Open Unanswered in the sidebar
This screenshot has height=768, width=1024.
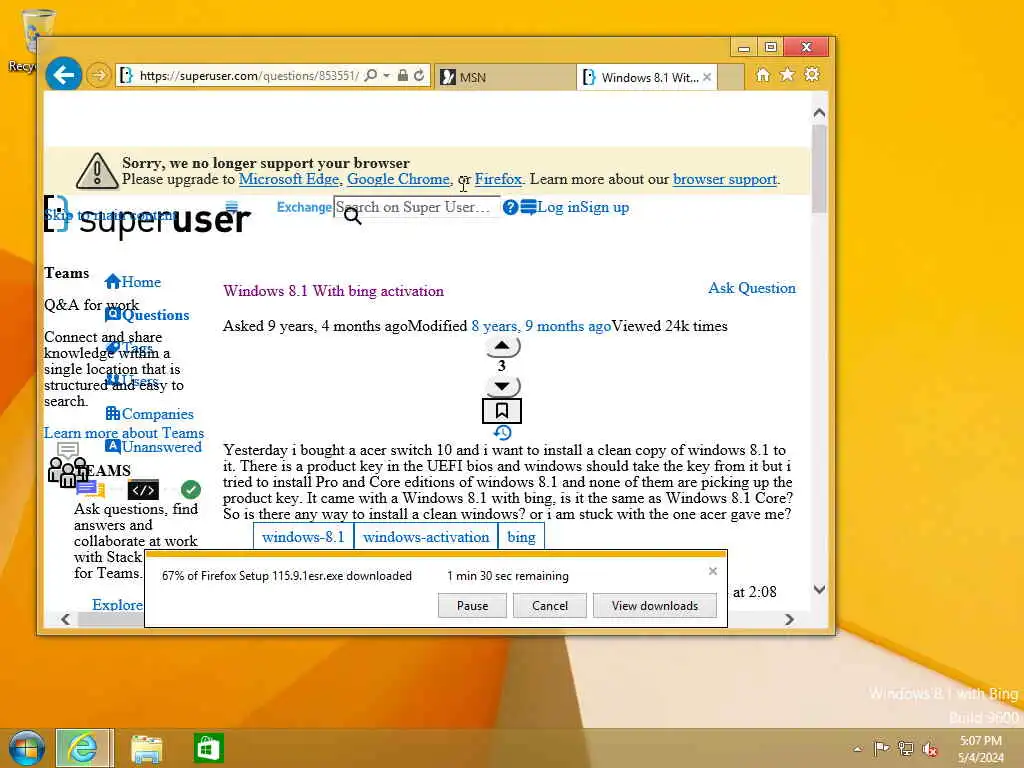point(153,447)
